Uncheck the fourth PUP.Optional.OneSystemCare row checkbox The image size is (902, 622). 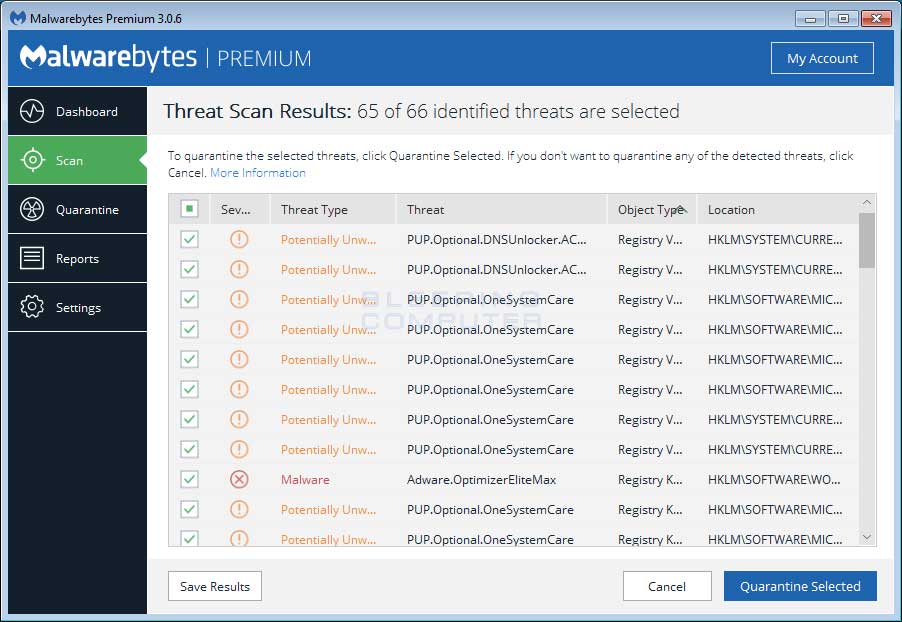tap(189, 389)
